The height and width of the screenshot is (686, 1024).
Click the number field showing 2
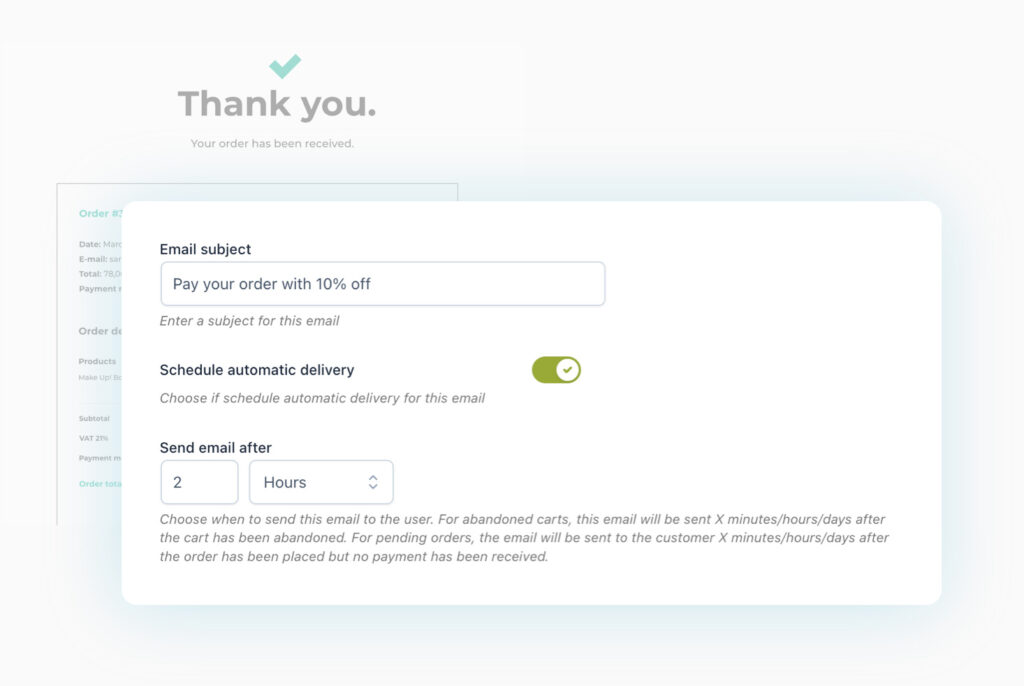(x=199, y=481)
